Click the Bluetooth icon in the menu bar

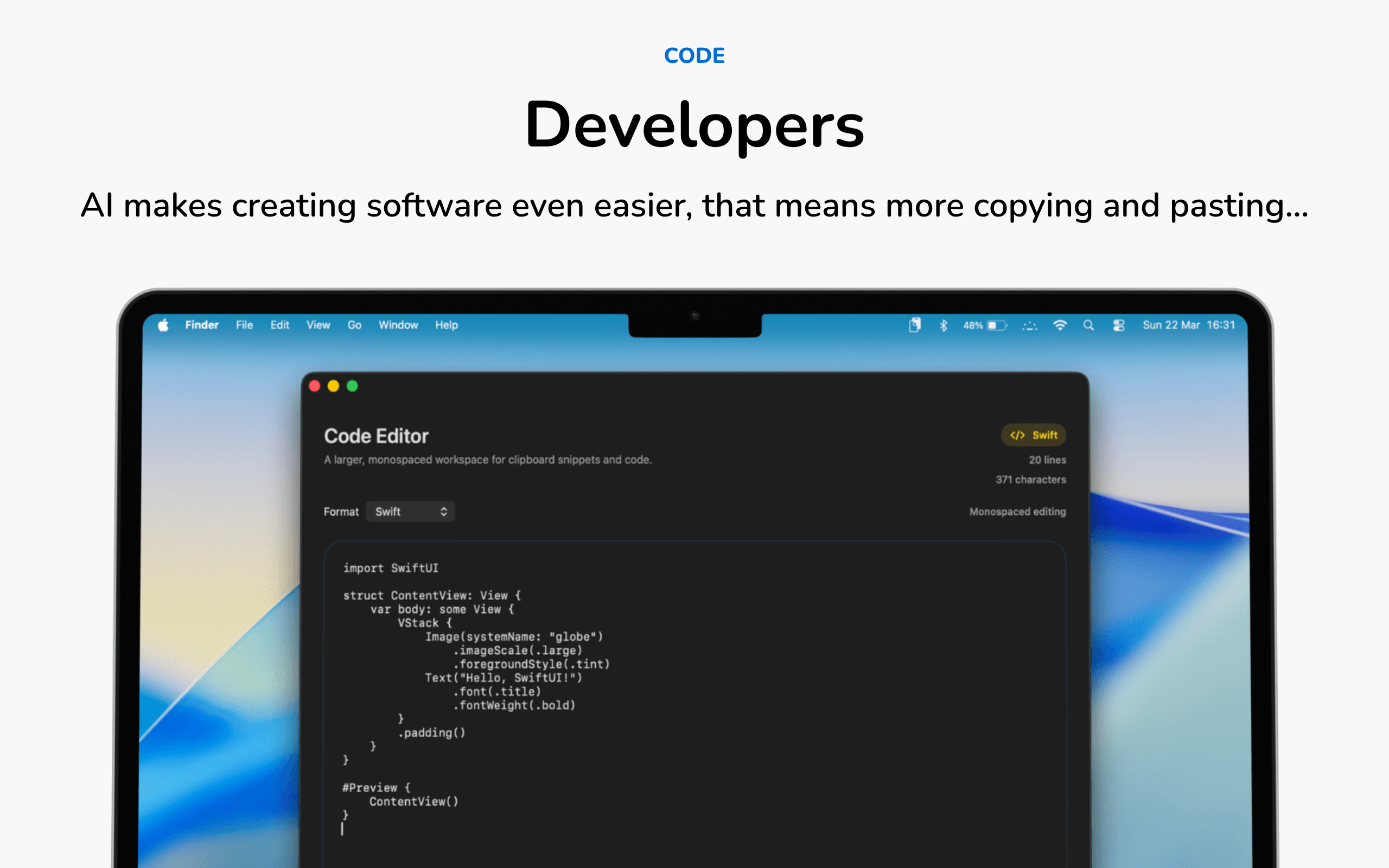943,325
